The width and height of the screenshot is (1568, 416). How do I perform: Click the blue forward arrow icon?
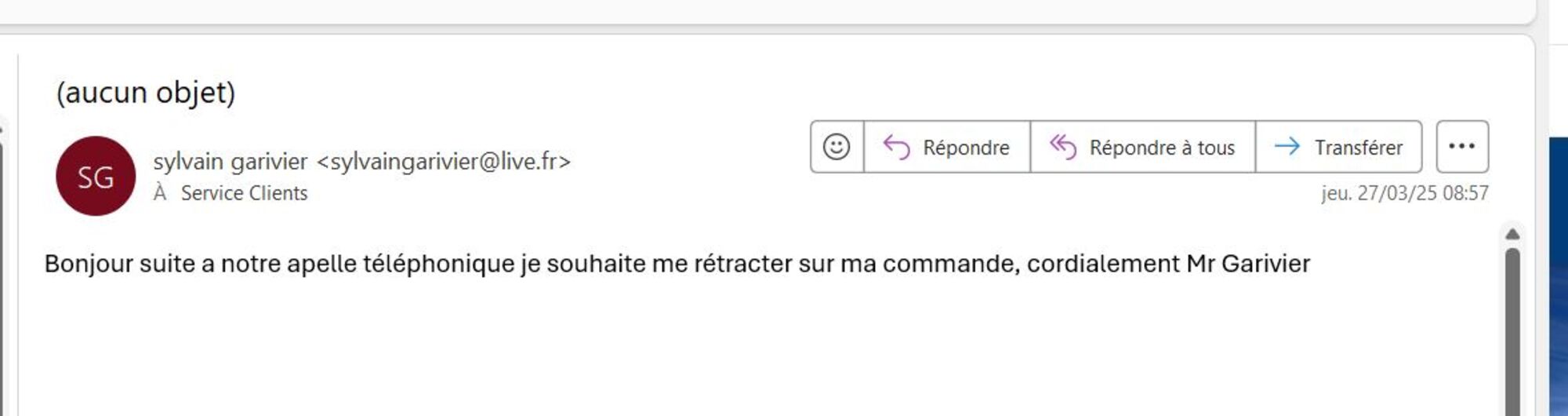pos(1287,147)
